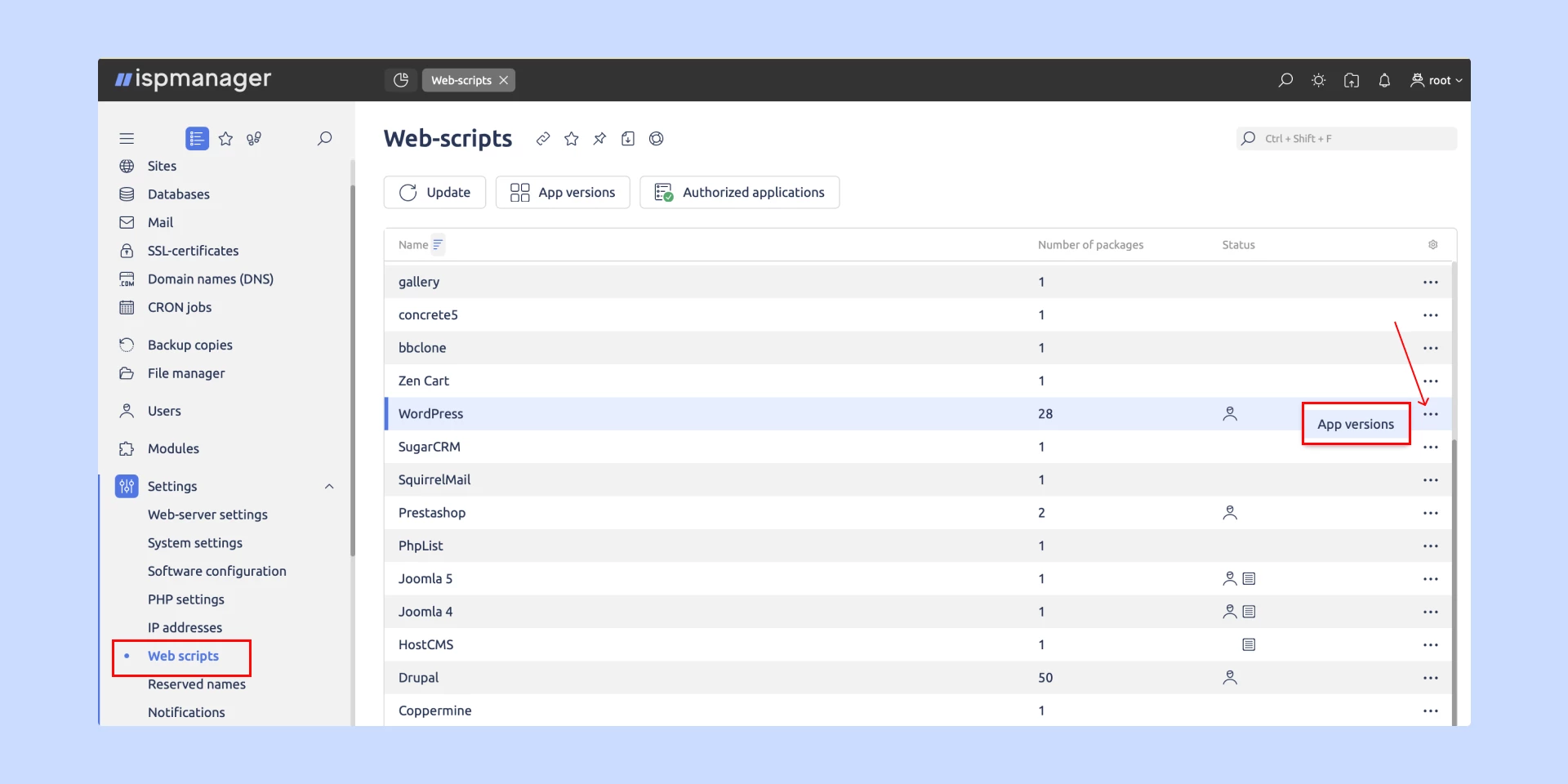Image resolution: width=1568 pixels, height=784 pixels.
Task: Click the ispmanager logo
Action: point(193,79)
